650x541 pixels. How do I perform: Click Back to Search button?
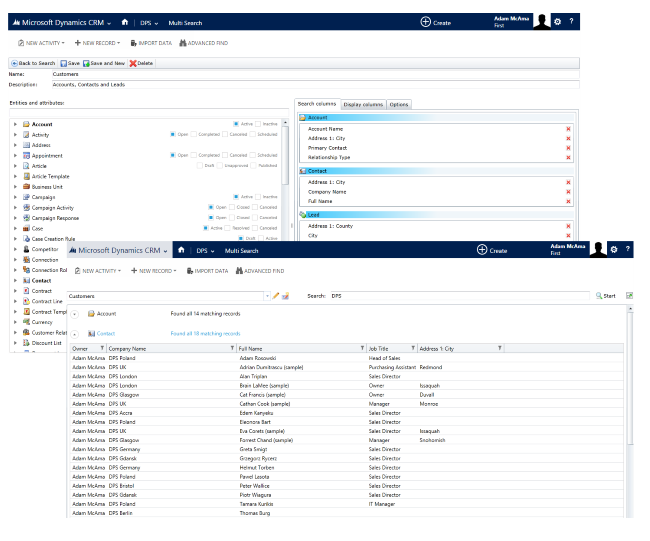(33, 63)
